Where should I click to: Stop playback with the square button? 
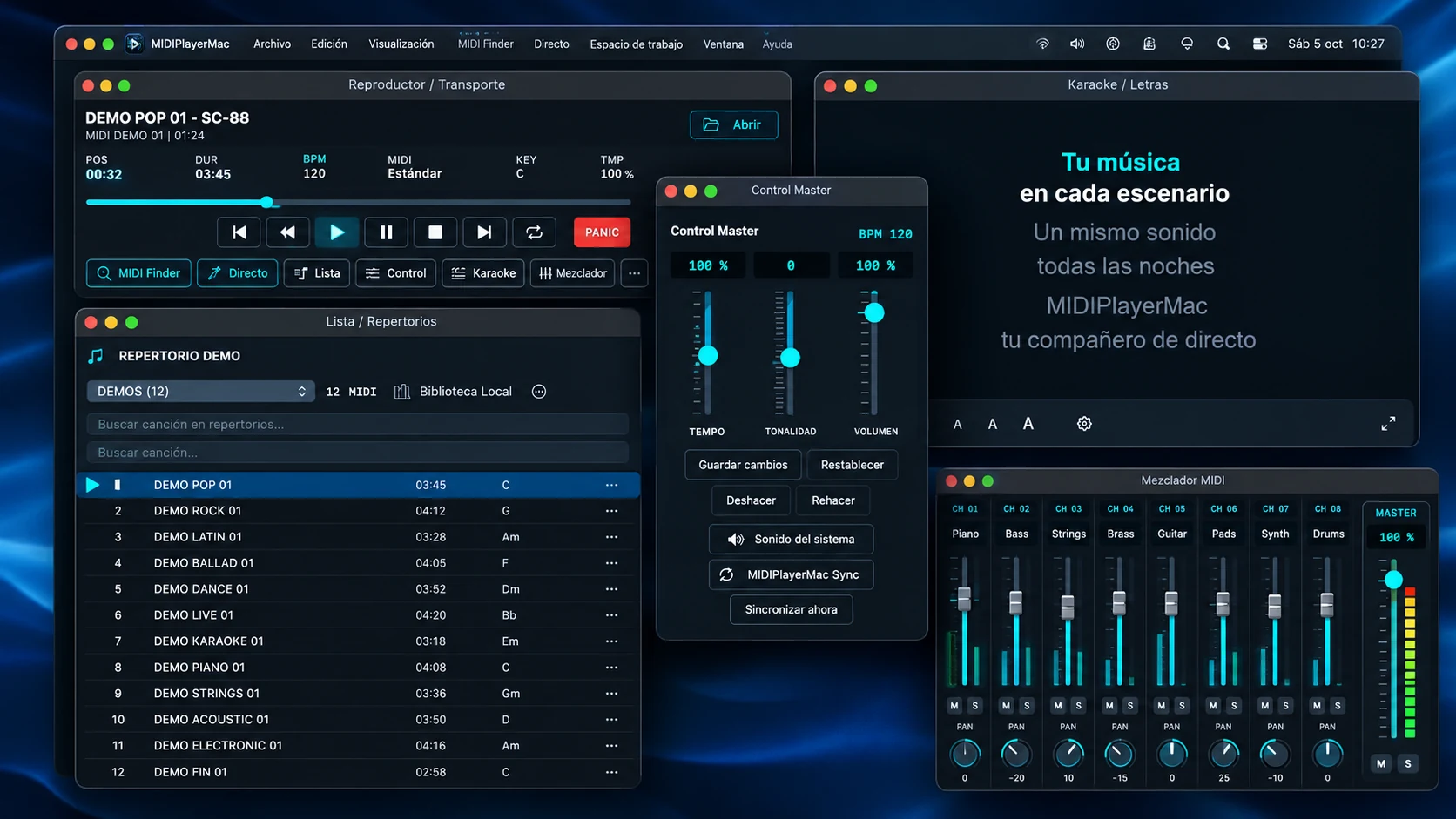(435, 232)
